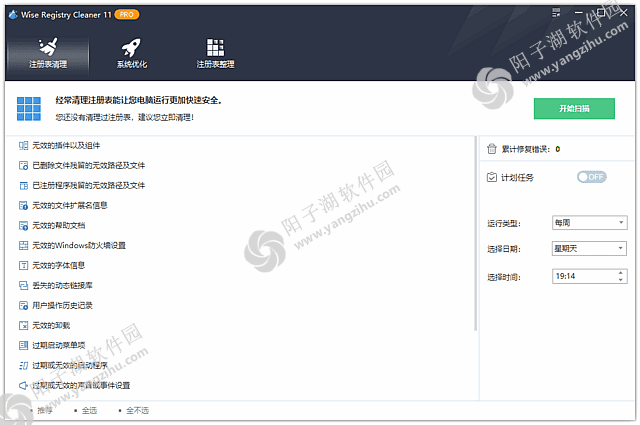640x425 pixels.
Task: Click the 全不选 link
Action: [x=138, y=411]
